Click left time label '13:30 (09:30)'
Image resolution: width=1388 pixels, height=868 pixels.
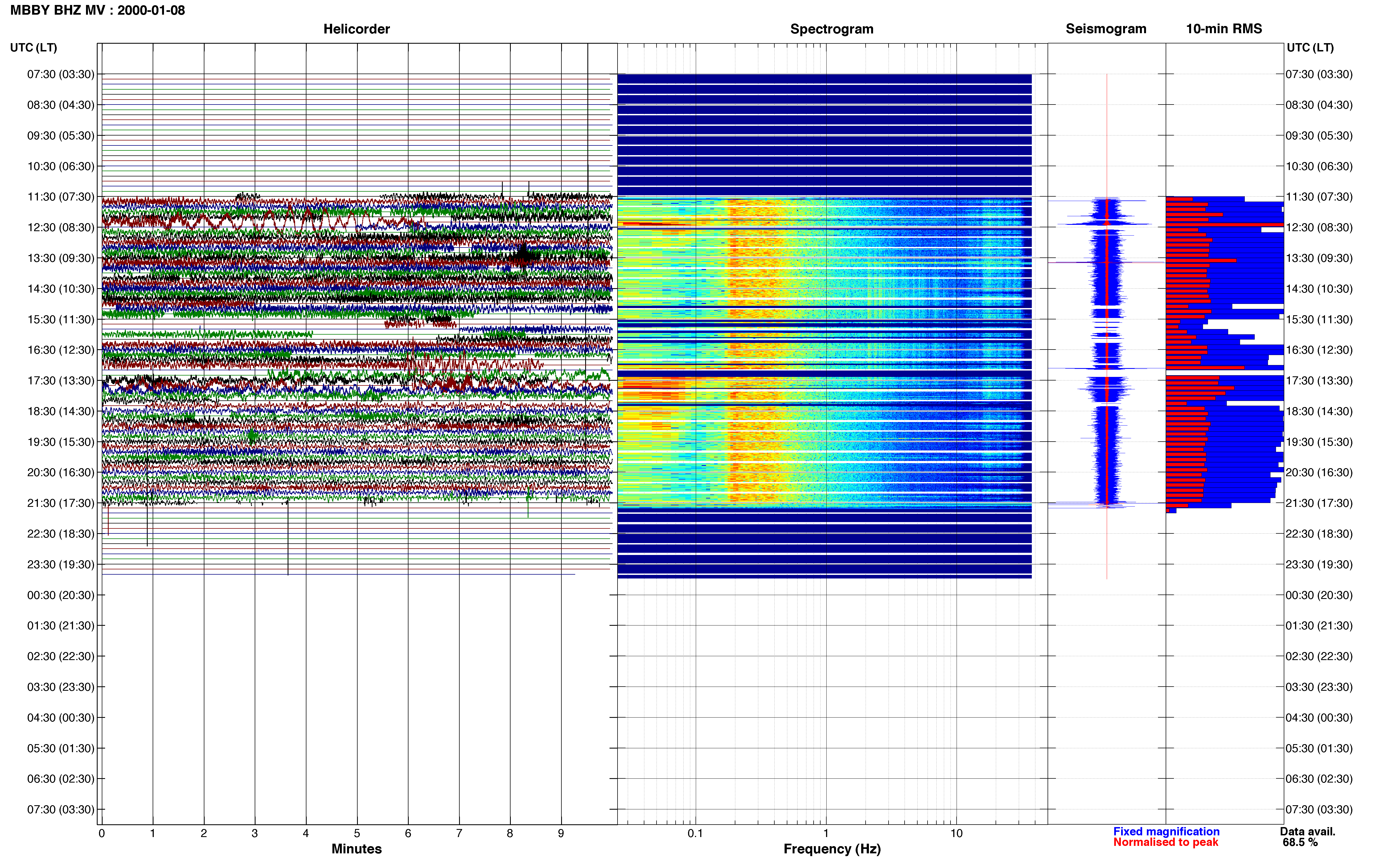pyautogui.click(x=61, y=258)
